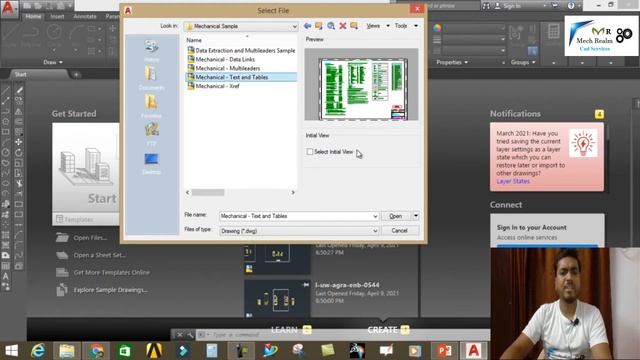
Task: Enable Select Initial View checkbox
Action: [x=310, y=152]
